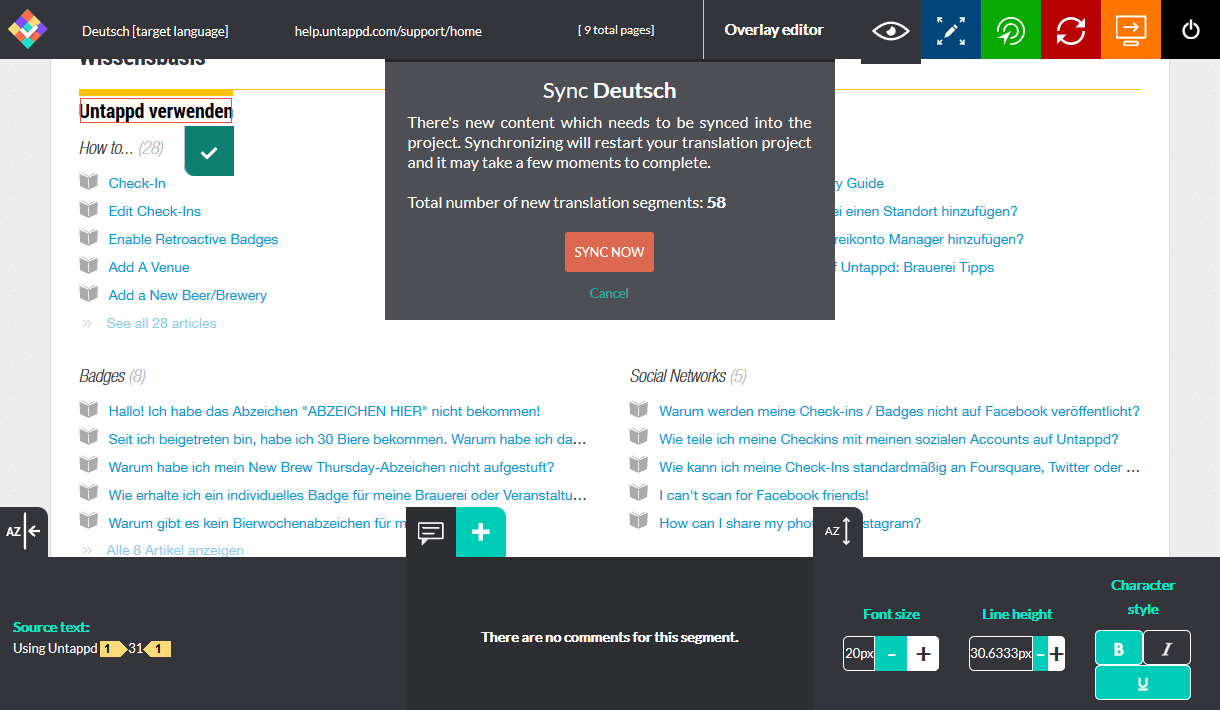Select the Overlay editor tab
This screenshot has width=1220, height=710.
coord(774,30)
